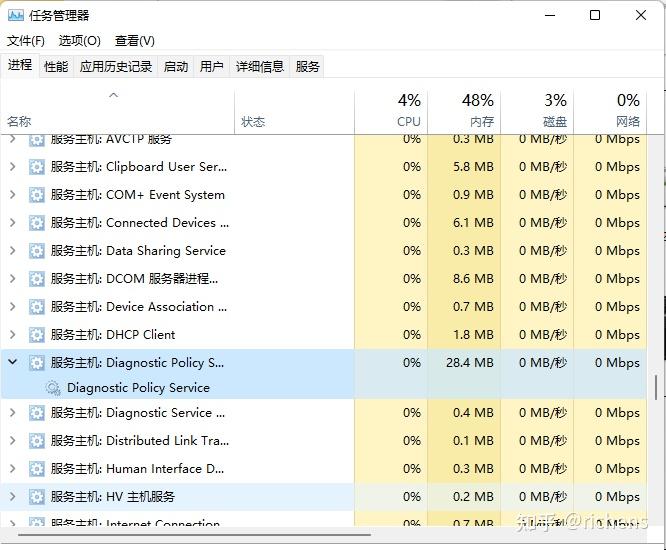Click the Distributed Link Tracking gear icon

[37, 441]
